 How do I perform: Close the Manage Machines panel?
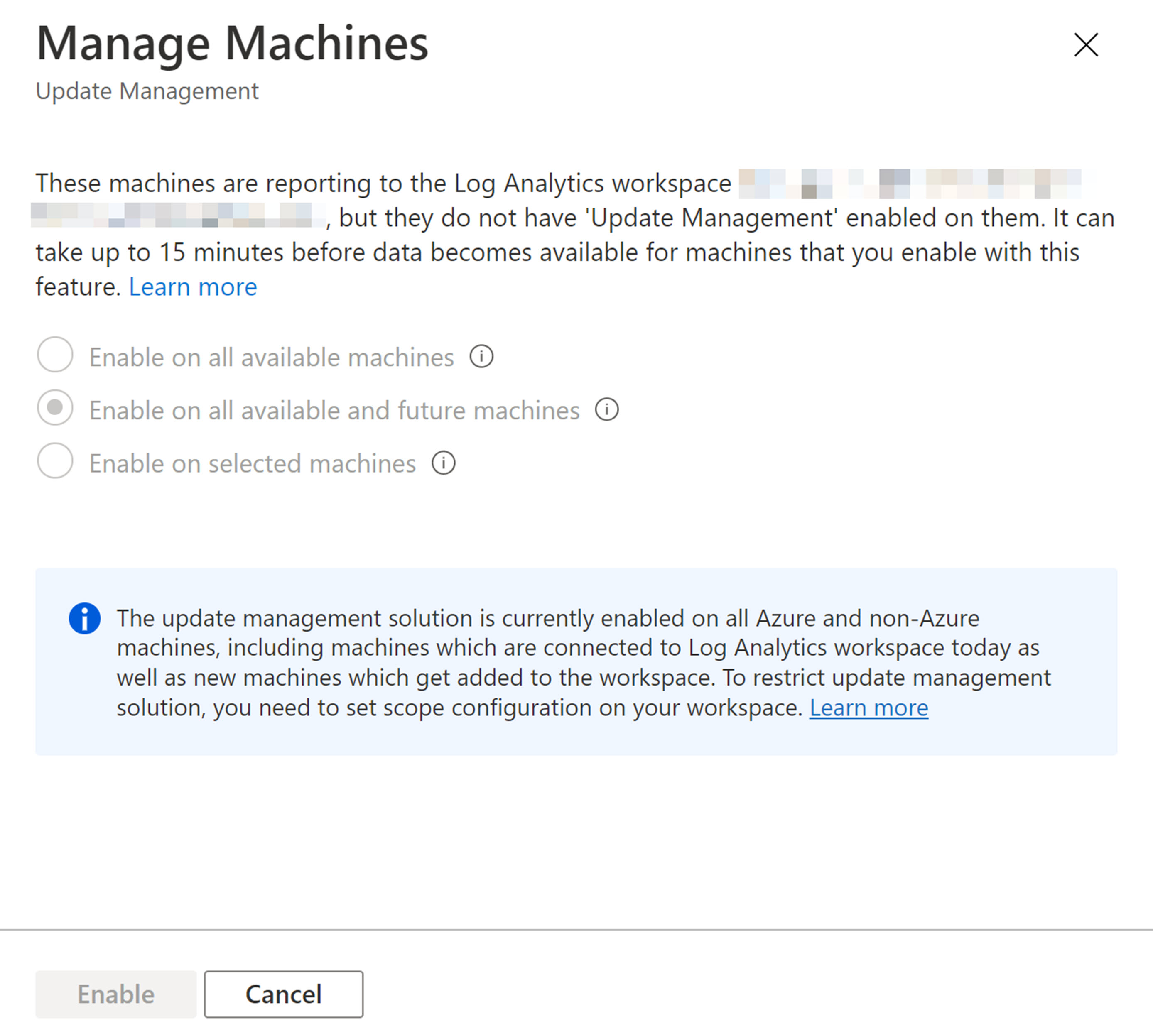[1086, 44]
